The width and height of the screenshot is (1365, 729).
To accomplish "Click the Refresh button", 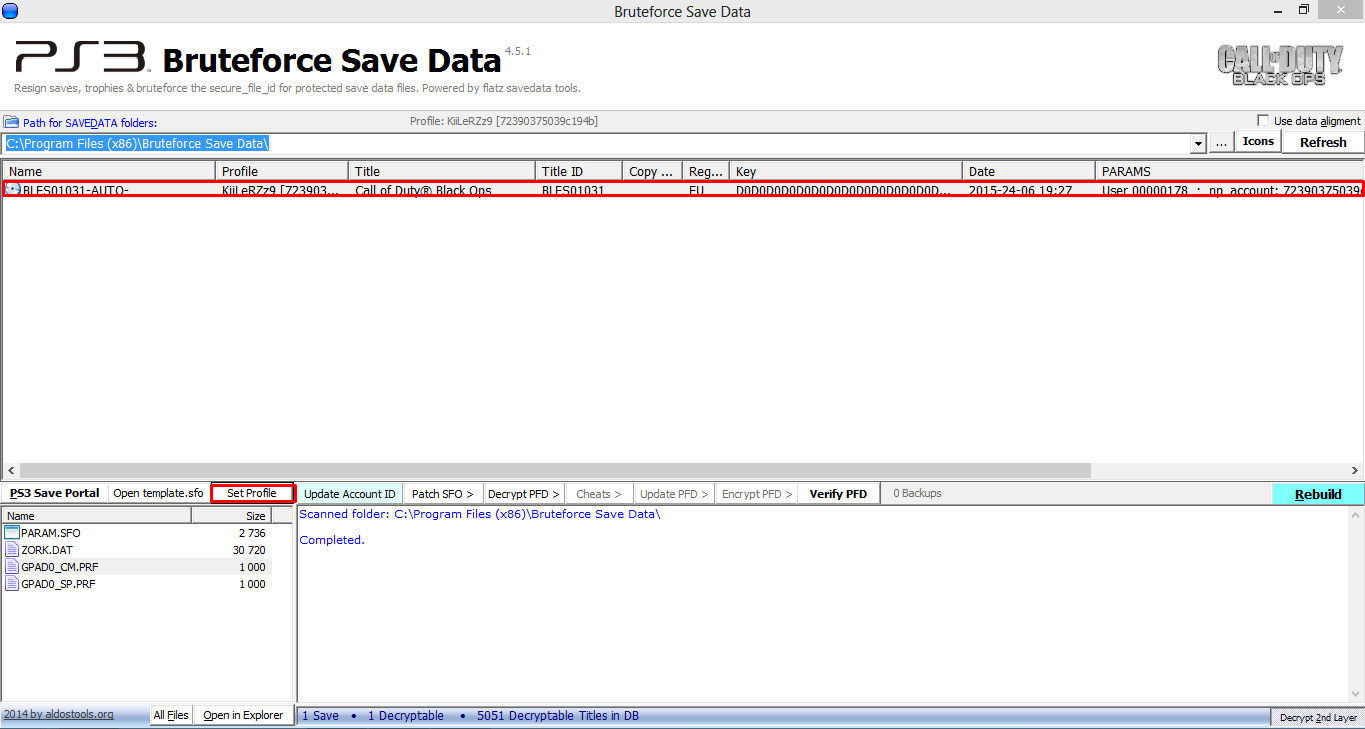I will (x=1323, y=142).
